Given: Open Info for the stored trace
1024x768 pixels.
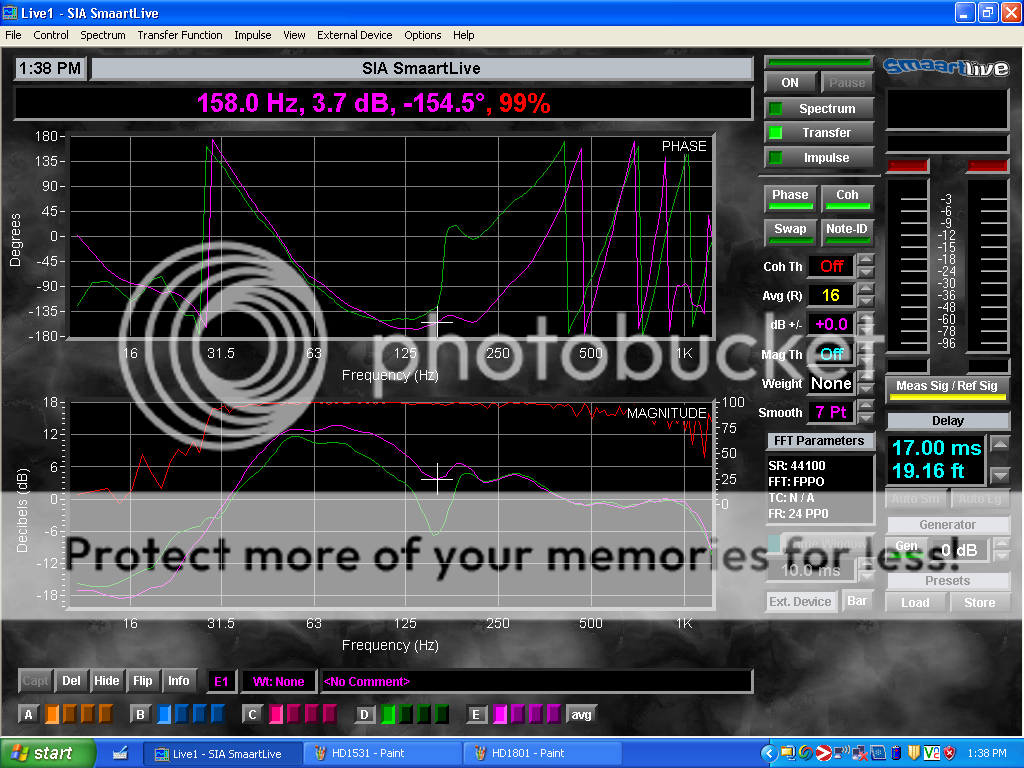Looking at the screenshot, I should (179, 681).
